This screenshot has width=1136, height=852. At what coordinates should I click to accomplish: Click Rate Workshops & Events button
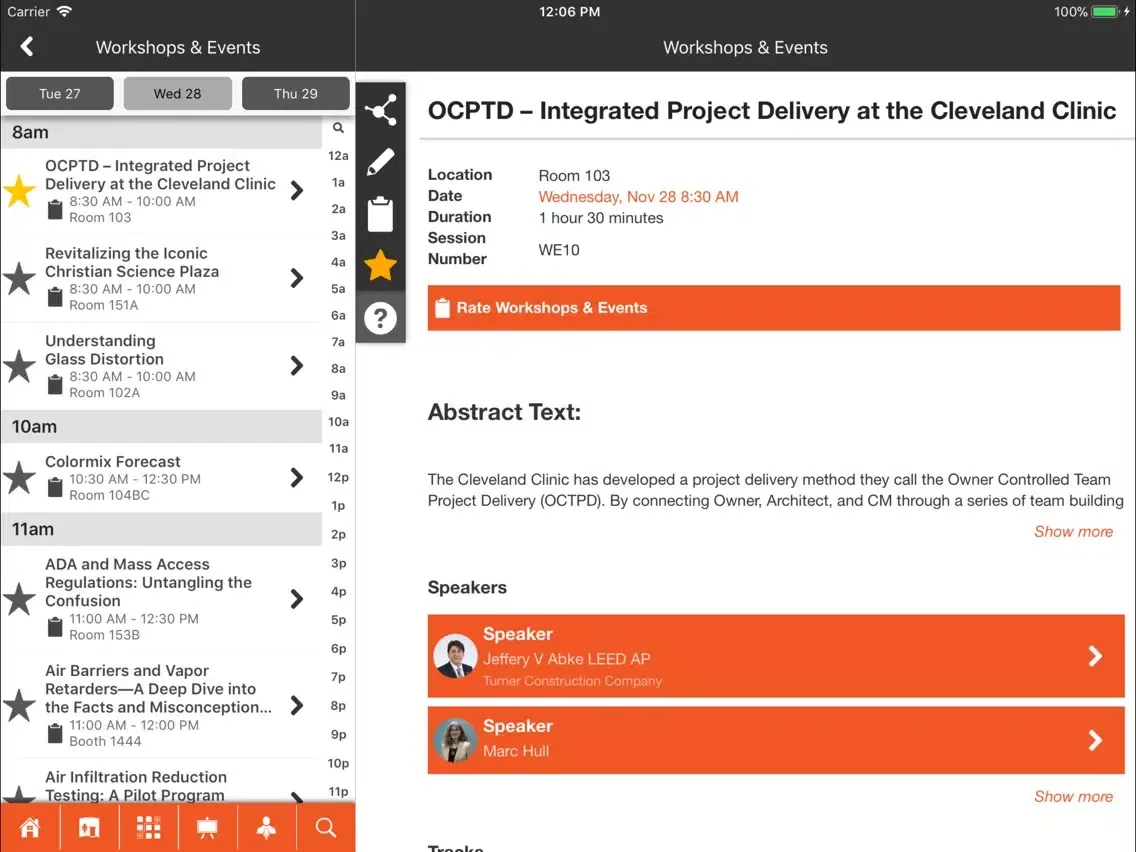click(774, 308)
